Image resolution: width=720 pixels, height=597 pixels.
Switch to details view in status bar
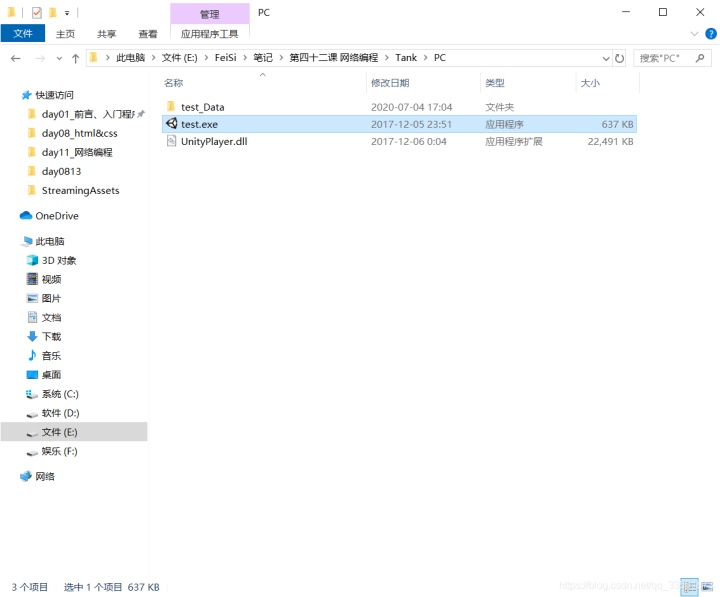click(x=689, y=587)
